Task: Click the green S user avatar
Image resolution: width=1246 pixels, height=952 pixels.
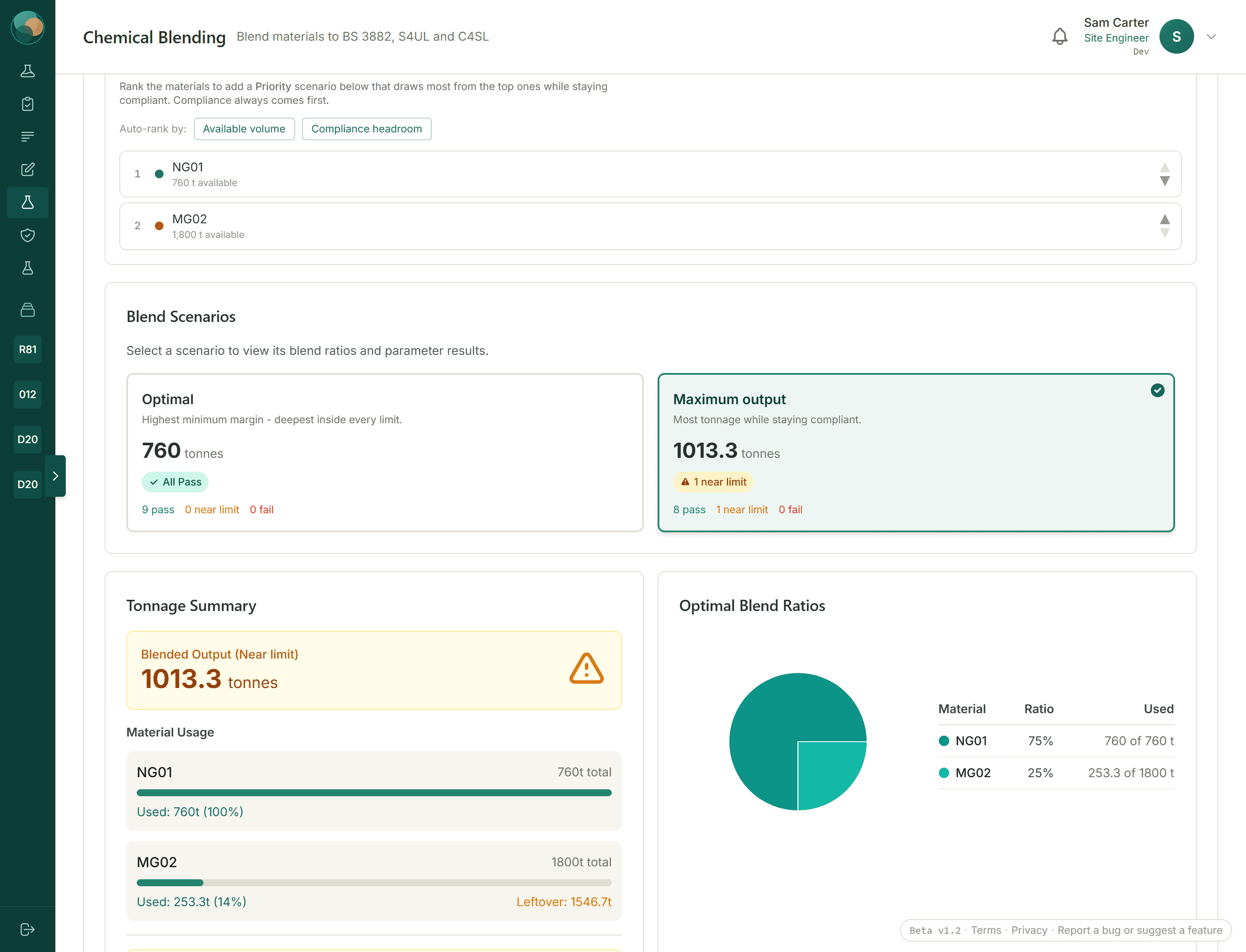Action: 1176,37
